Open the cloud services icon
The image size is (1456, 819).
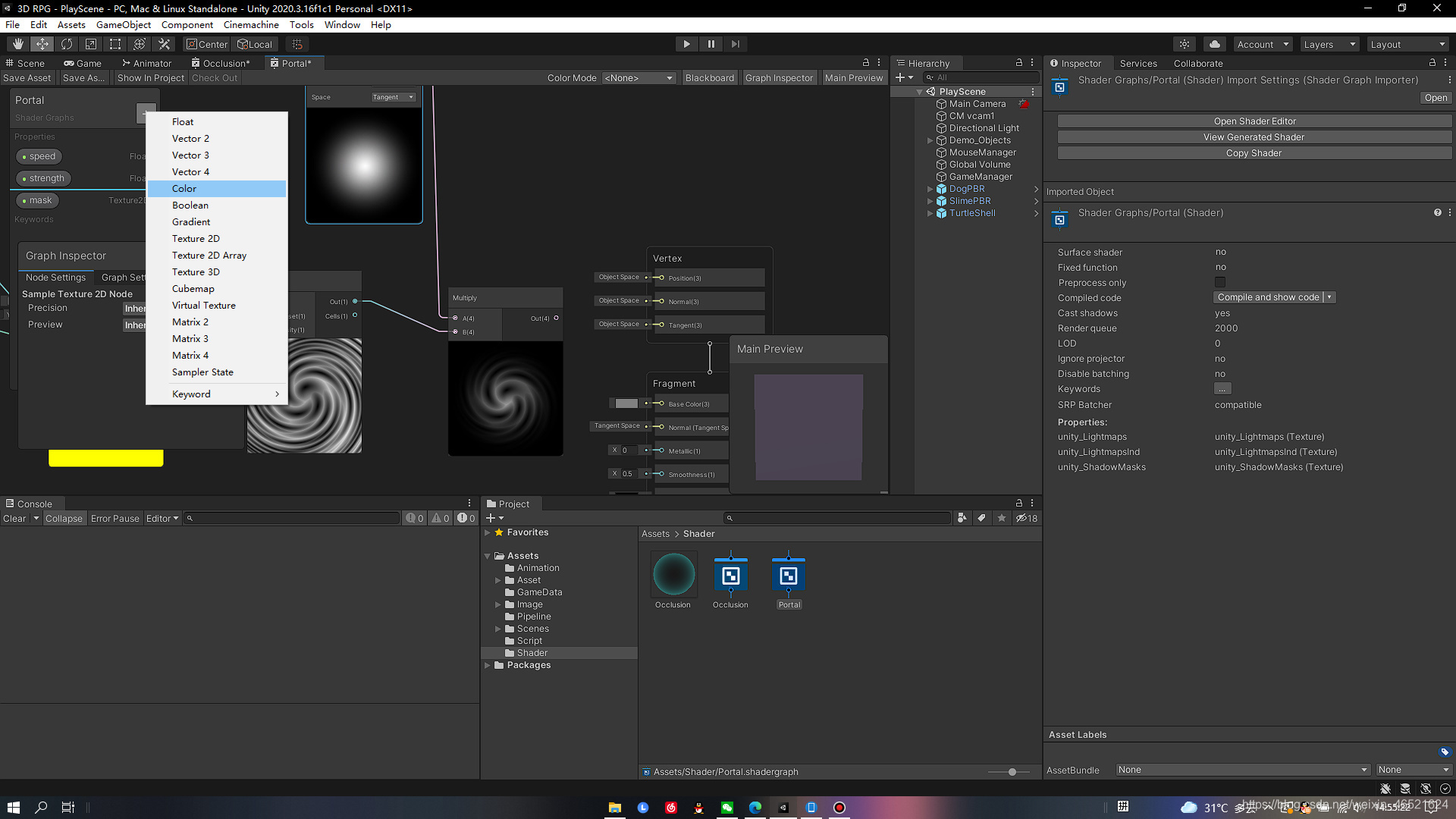point(1215,44)
